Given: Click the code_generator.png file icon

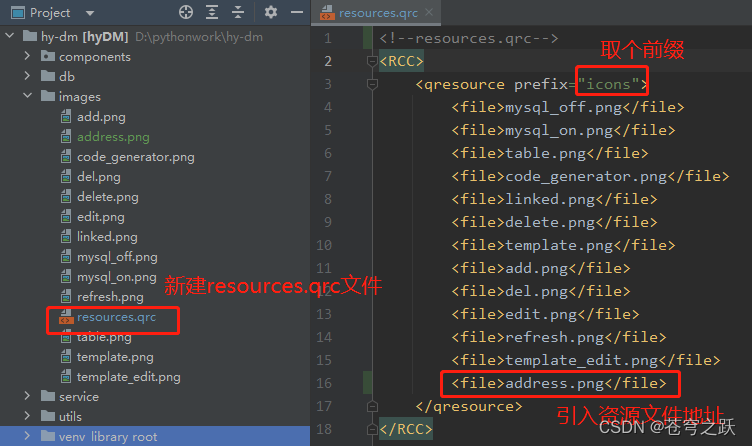Looking at the screenshot, I should tap(66, 156).
